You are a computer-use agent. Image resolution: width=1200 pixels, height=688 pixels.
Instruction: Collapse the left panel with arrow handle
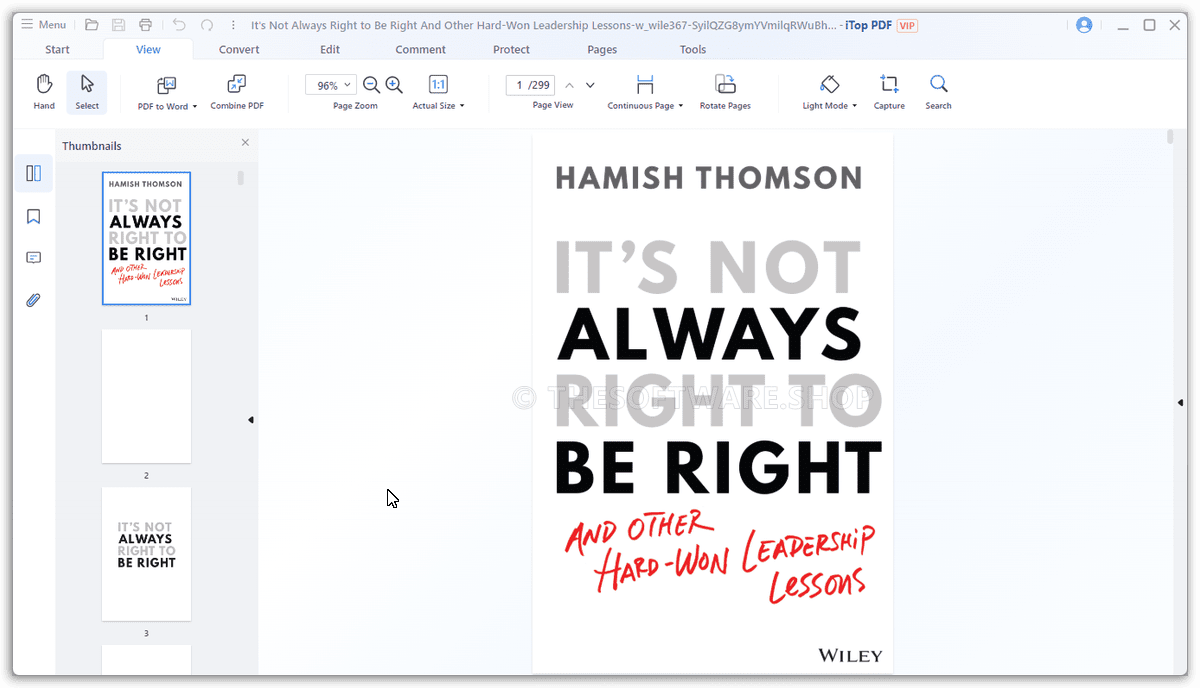tap(251, 420)
